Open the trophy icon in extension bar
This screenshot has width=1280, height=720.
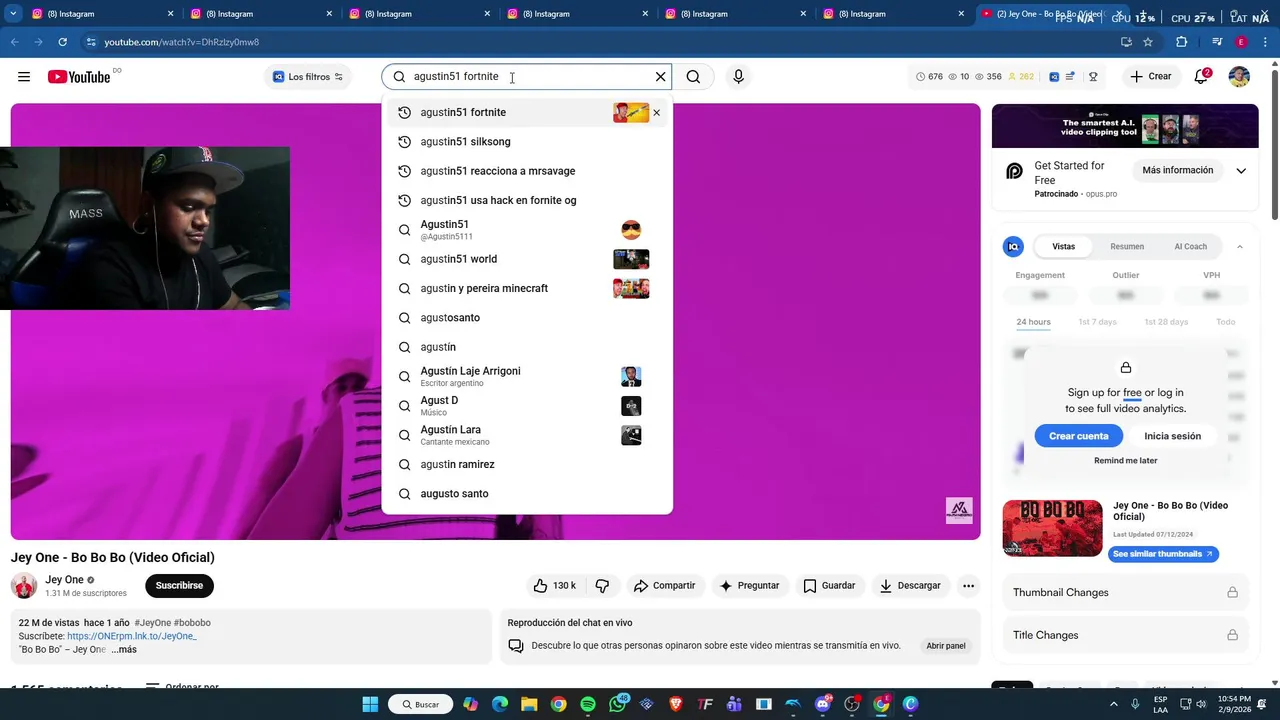tap(1093, 77)
